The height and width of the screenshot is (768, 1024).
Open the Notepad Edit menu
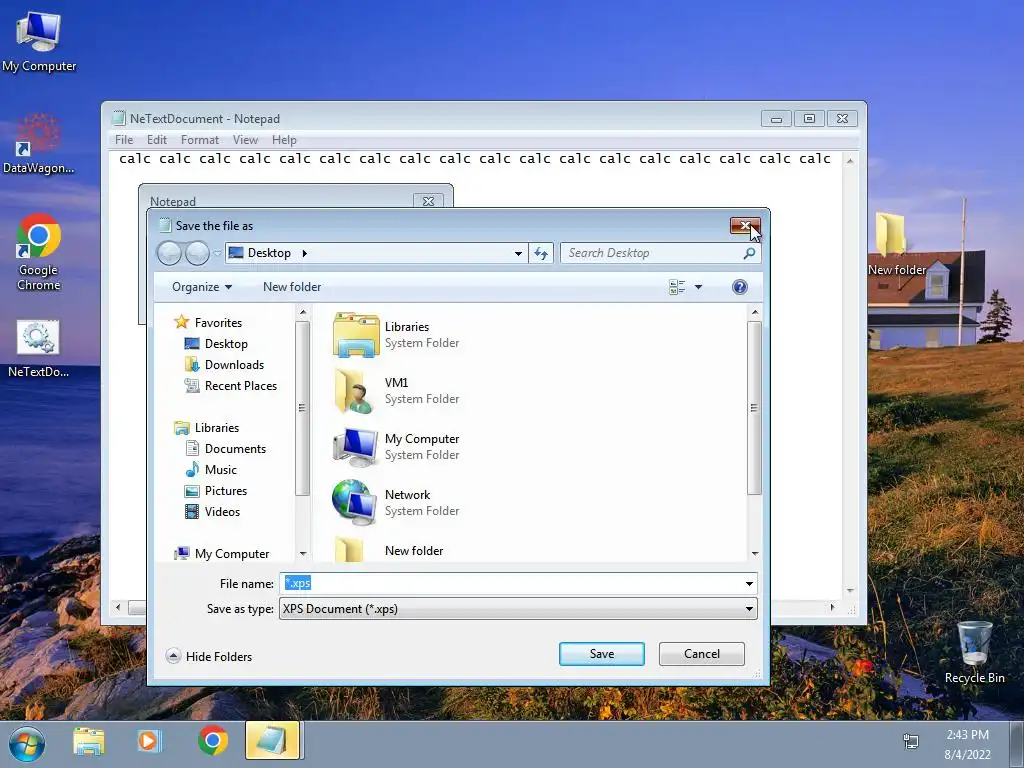(x=156, y=140)
